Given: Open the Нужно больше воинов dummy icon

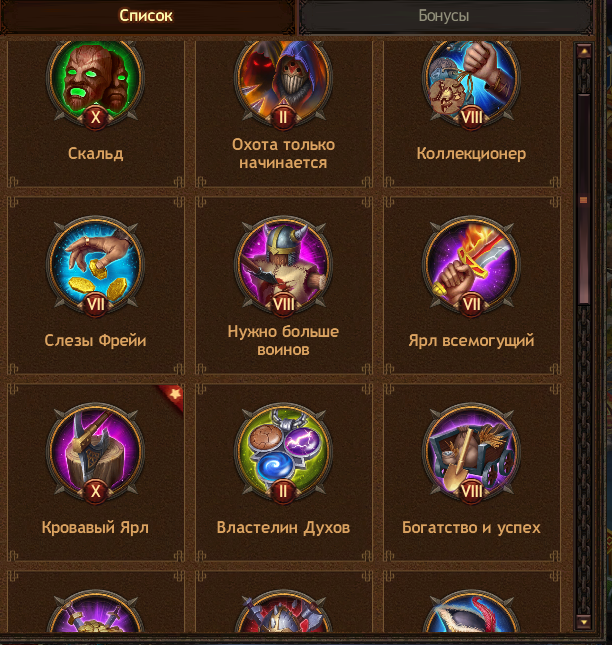Looking at the screenshot, I should click(283, 266).
